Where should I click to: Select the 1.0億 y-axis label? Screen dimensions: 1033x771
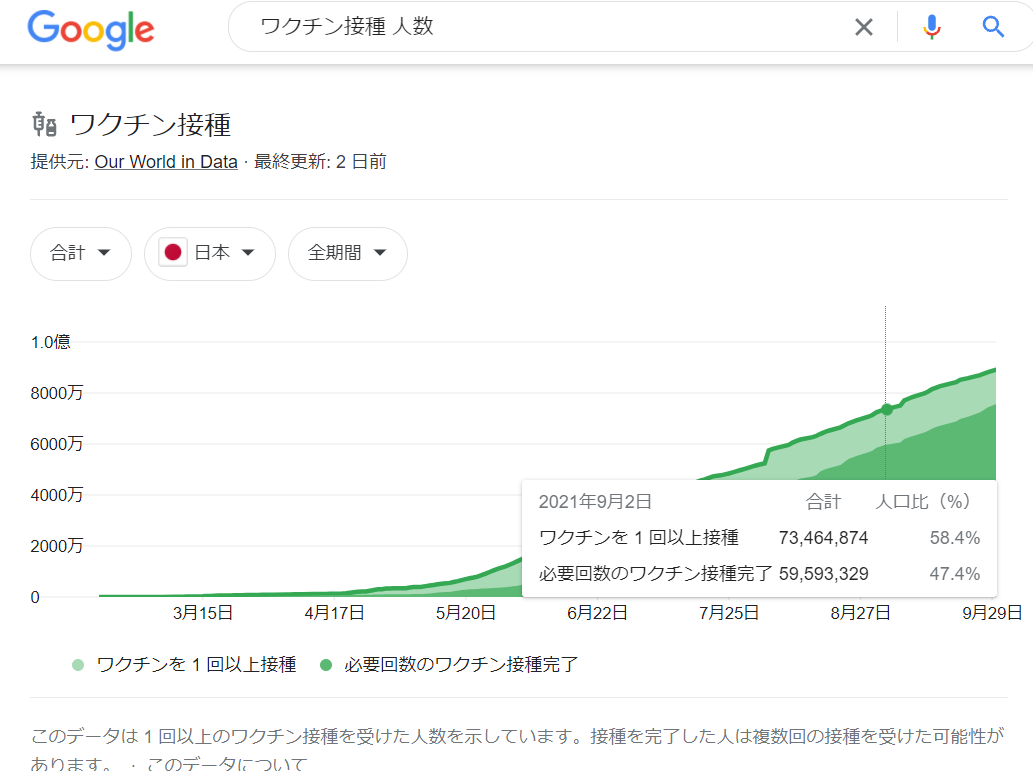coord(51,342)
